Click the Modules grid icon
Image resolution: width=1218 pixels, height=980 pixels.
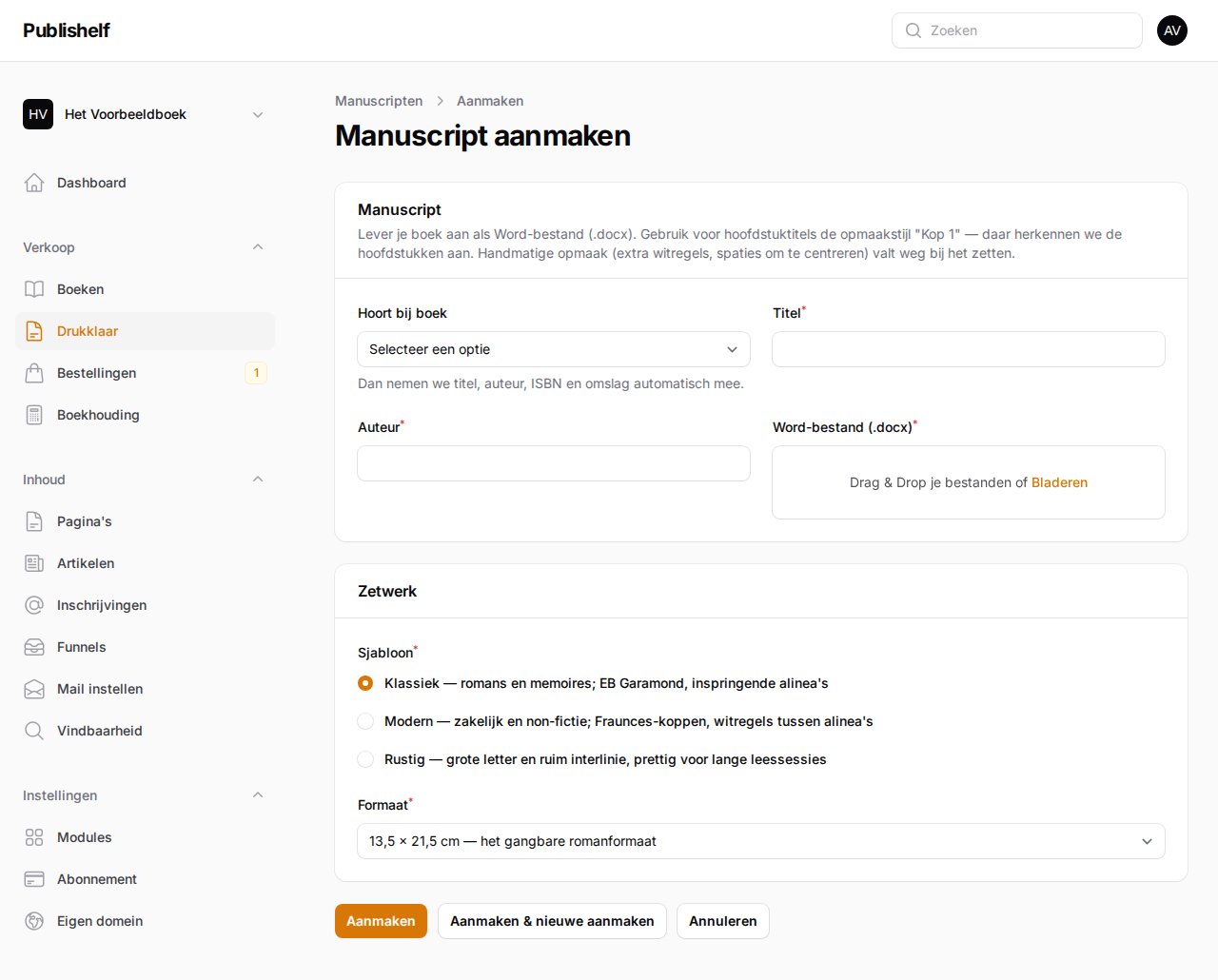click(34, 837)
